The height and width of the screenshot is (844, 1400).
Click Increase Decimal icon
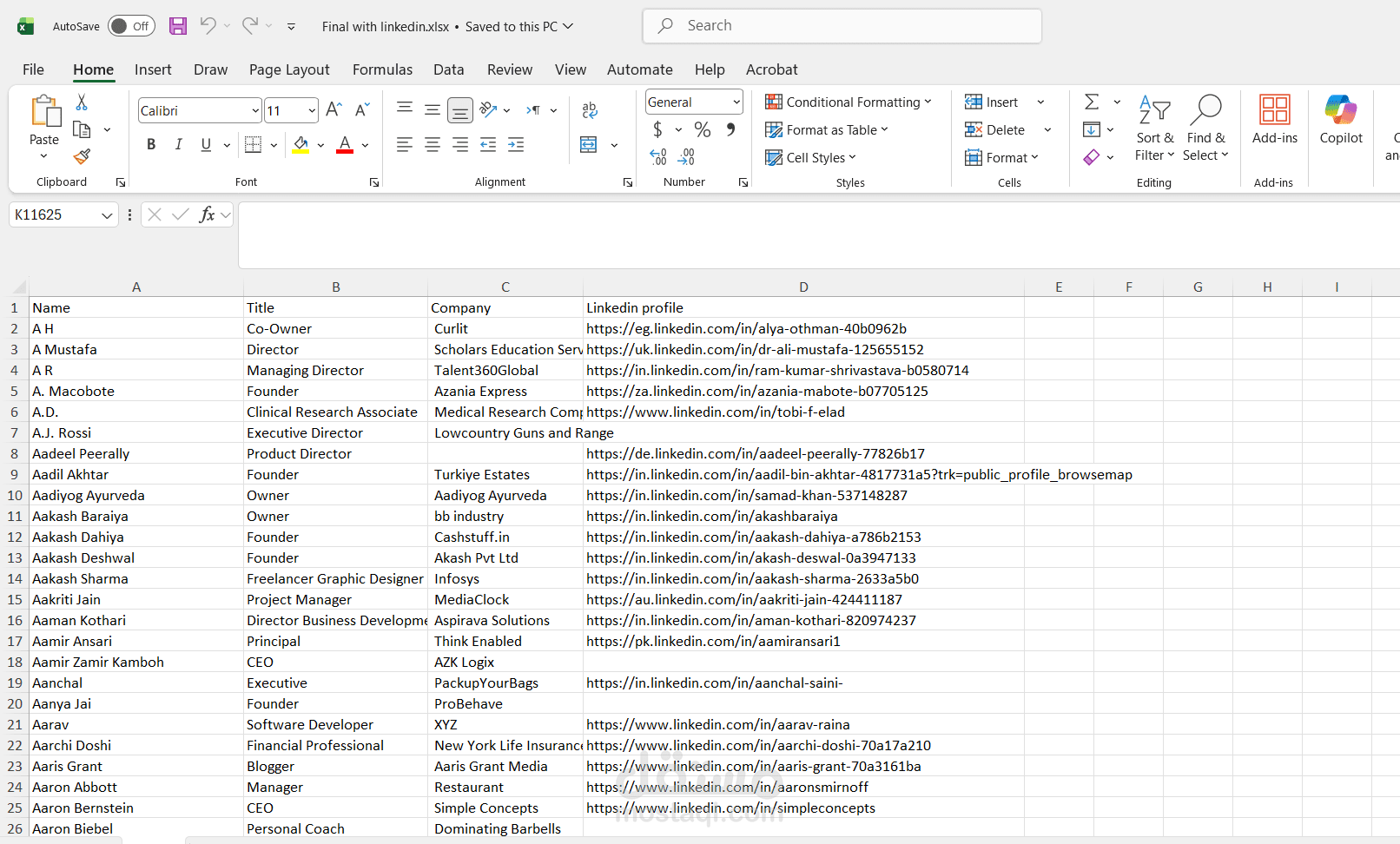(658, 157)
